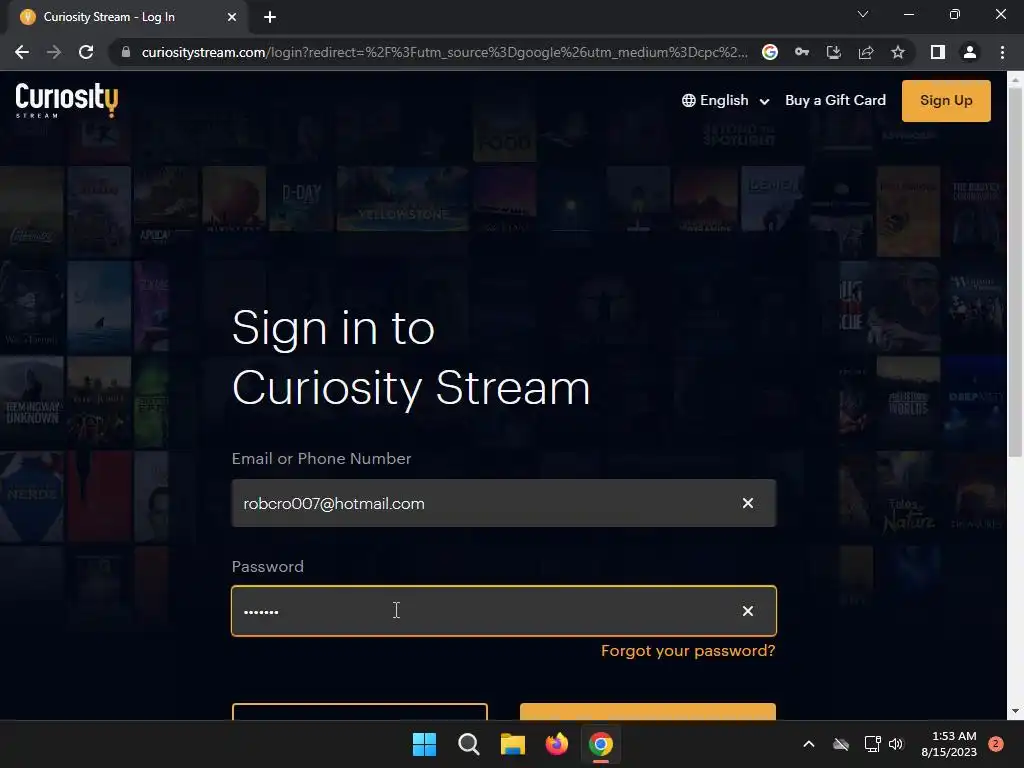Click the email input field
Screen dimensions: 1024x768
(x=504, y=503)
